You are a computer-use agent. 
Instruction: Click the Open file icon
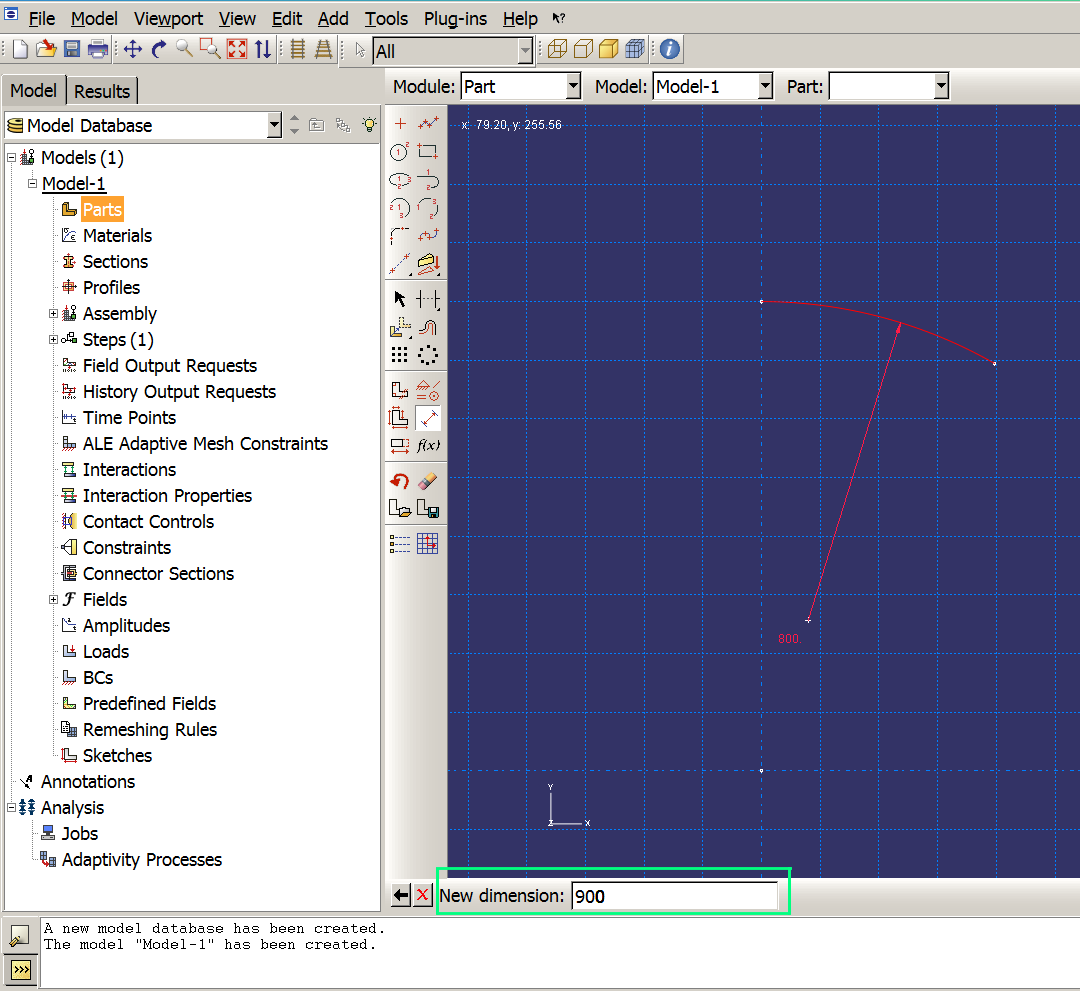46,49
